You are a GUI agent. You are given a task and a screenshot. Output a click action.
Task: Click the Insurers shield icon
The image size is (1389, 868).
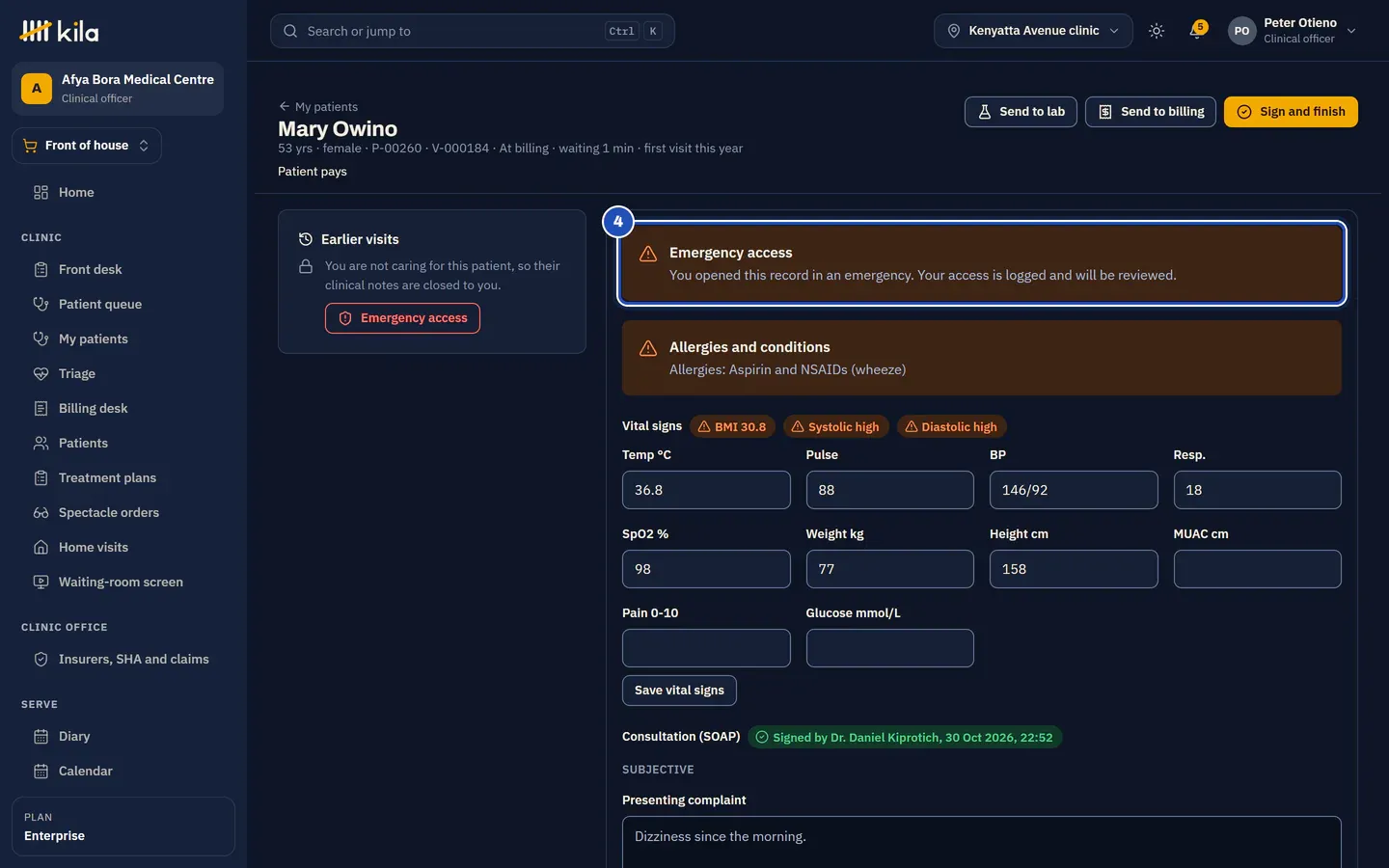[41, 659]
